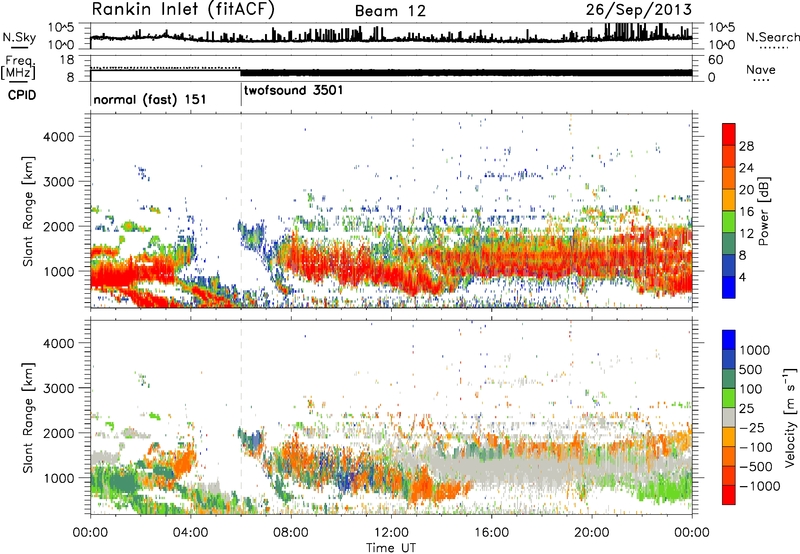Image resolution: width=800 pixels, height=554 pixels.
Task: Select the "twofsound 3501" CPID text
Action: (294, 91)
